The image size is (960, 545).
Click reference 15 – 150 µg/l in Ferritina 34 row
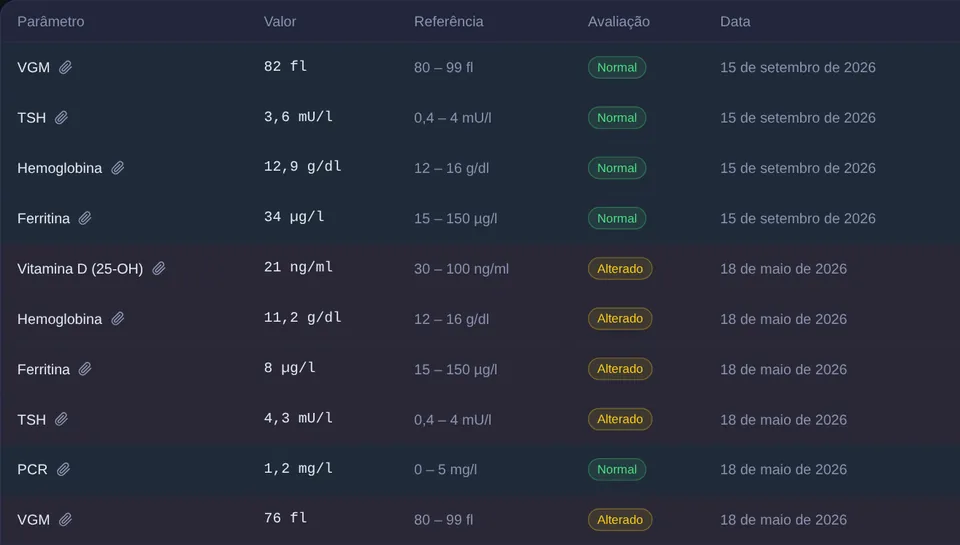click(456, 219)
